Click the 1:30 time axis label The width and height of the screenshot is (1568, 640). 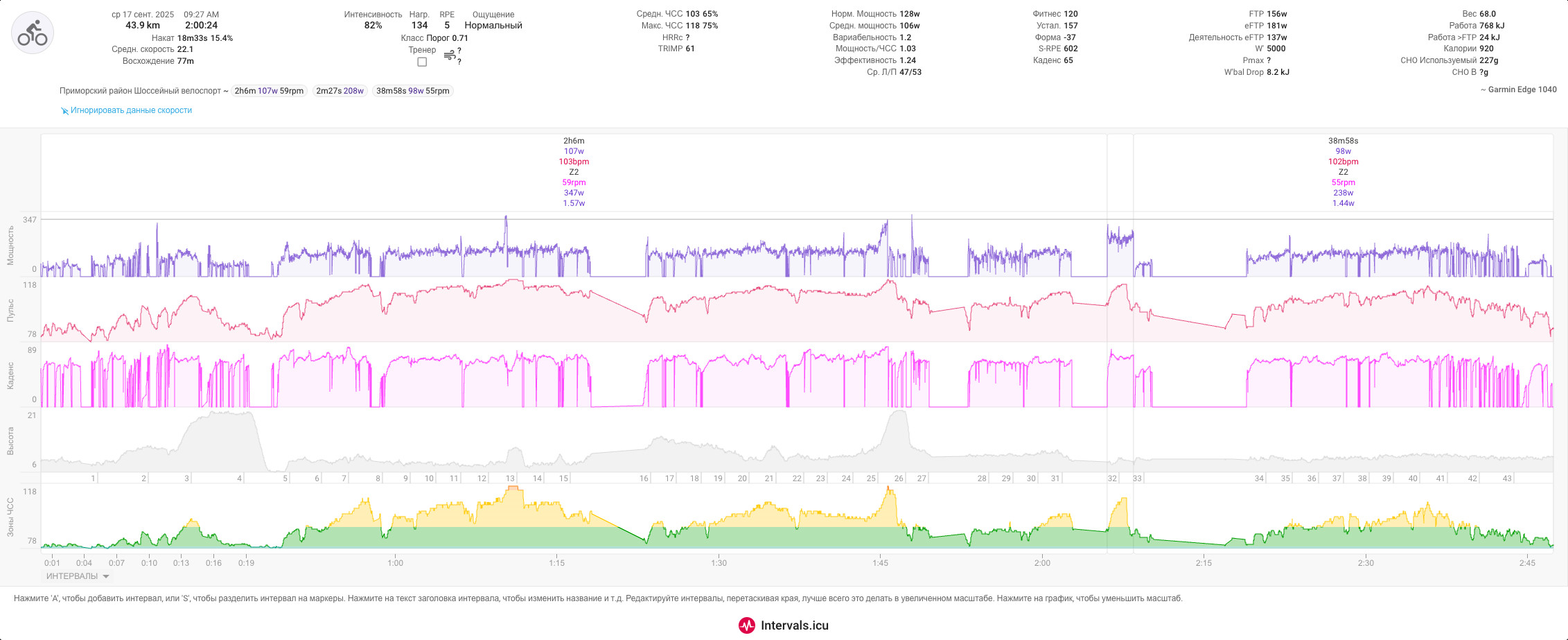(x=719, y=563)
